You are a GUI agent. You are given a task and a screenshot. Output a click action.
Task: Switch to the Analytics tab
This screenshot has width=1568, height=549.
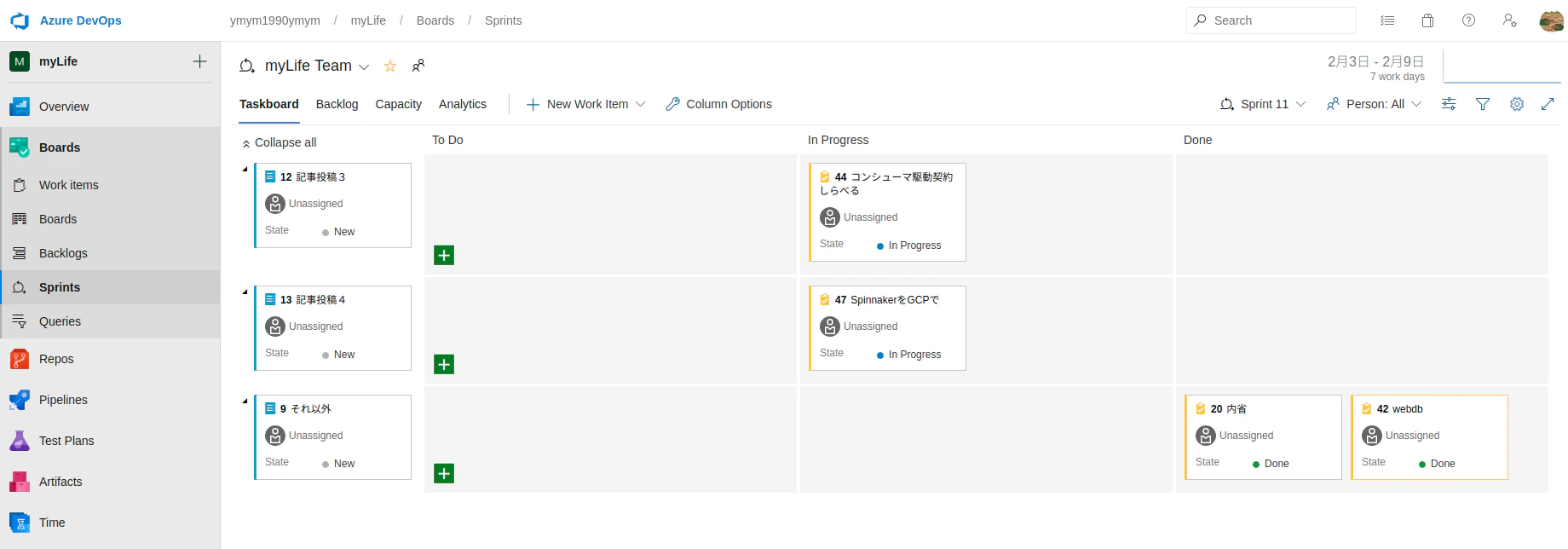coord(463,104)
